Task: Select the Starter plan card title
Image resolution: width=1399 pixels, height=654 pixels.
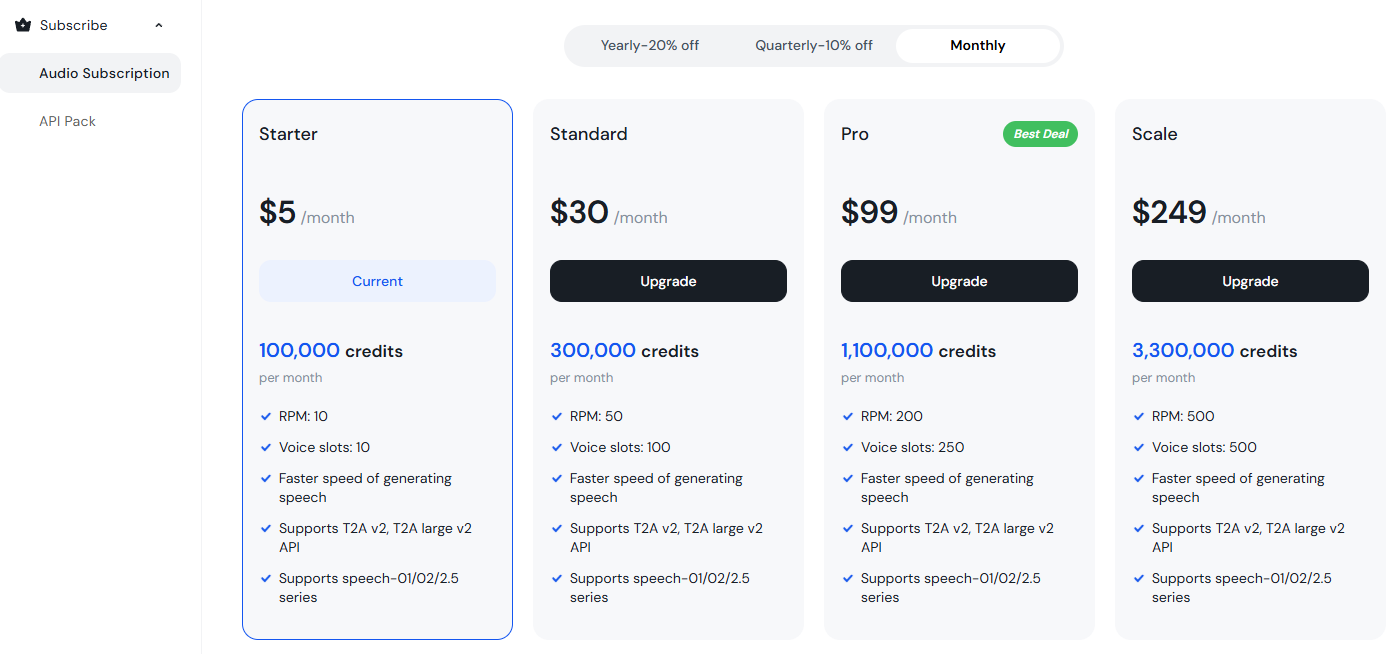Action: (x=288, y=134)
